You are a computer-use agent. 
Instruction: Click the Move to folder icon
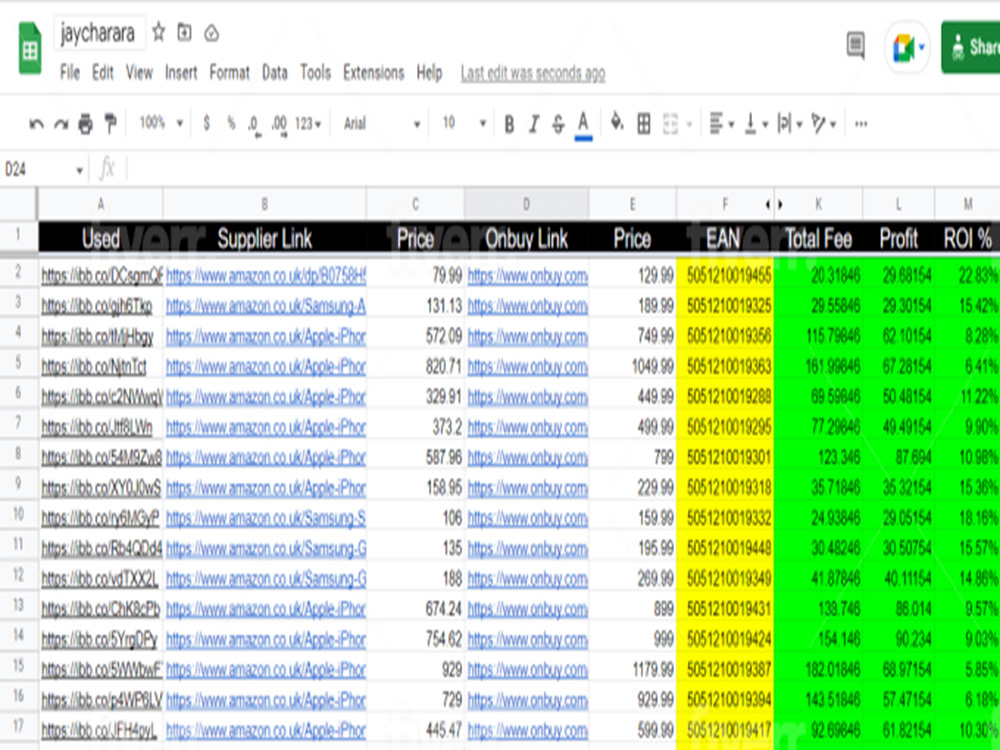pos(184,32)
